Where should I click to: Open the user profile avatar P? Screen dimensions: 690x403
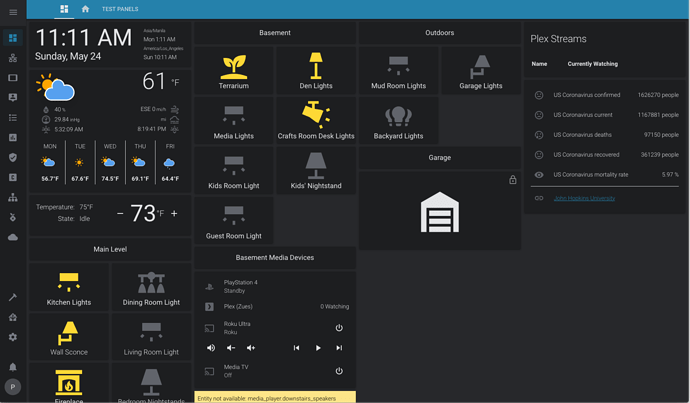tap(13, 387)
